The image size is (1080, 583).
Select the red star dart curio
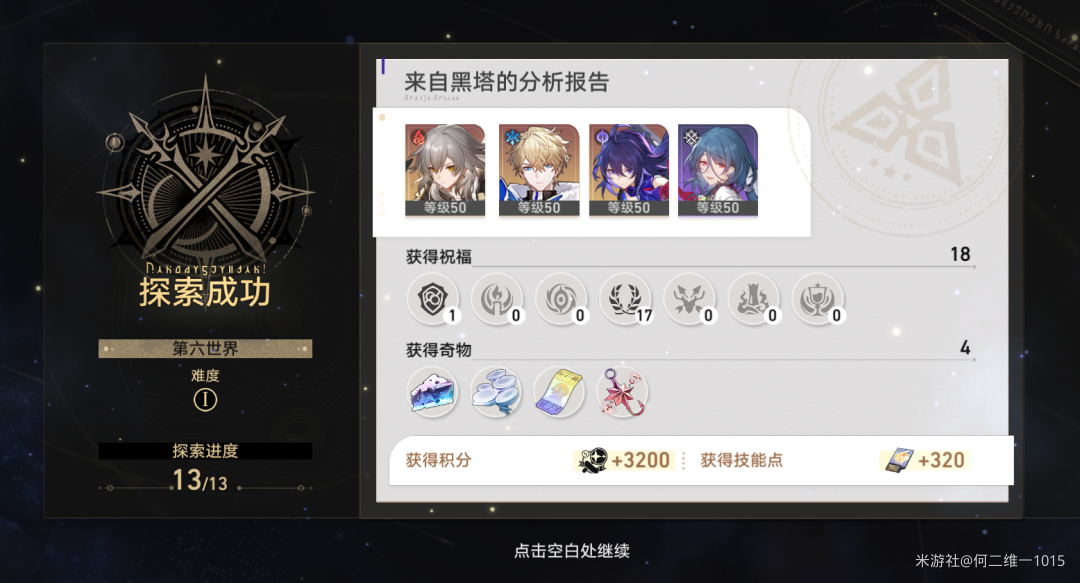point(623,393)
